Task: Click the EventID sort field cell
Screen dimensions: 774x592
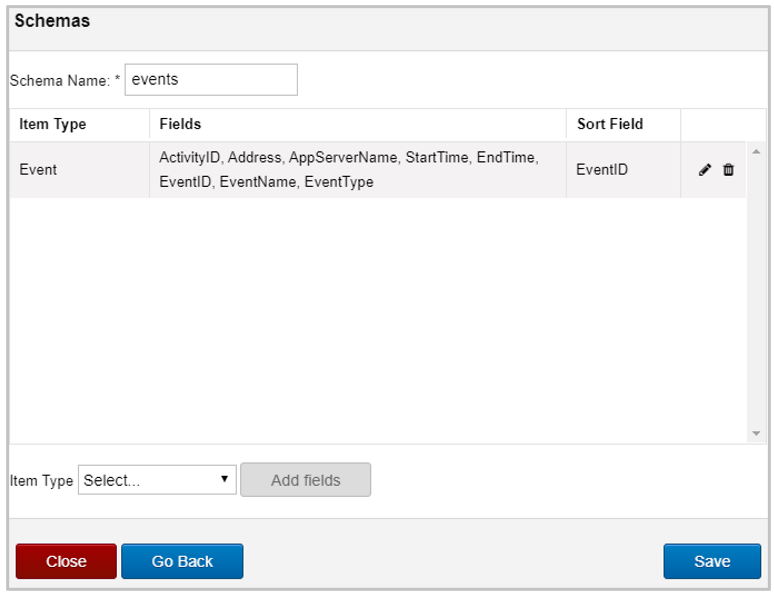Action: pos(623,170)
